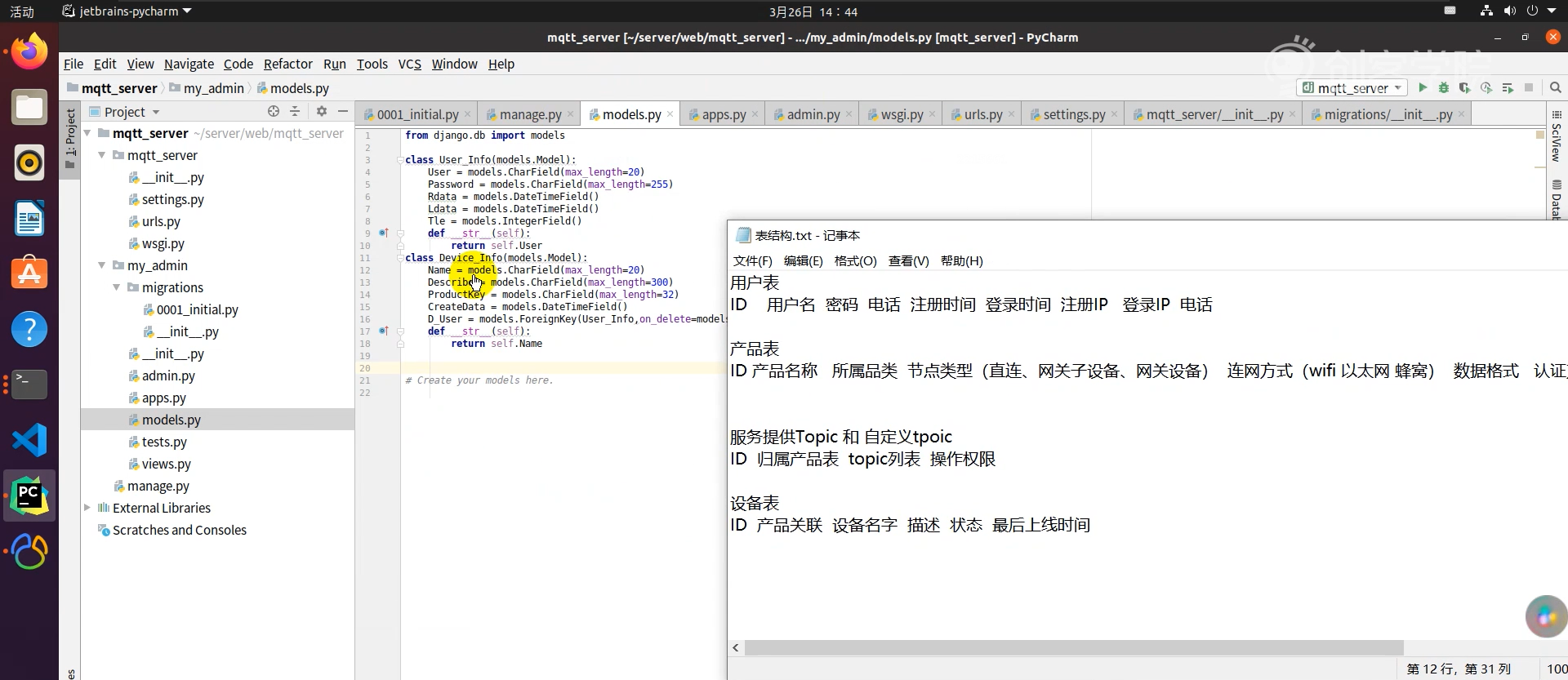The height and width of the screenshot is (680, 1568).
Task: Open Visual Studio Code in dock
Action: point(29,440)
